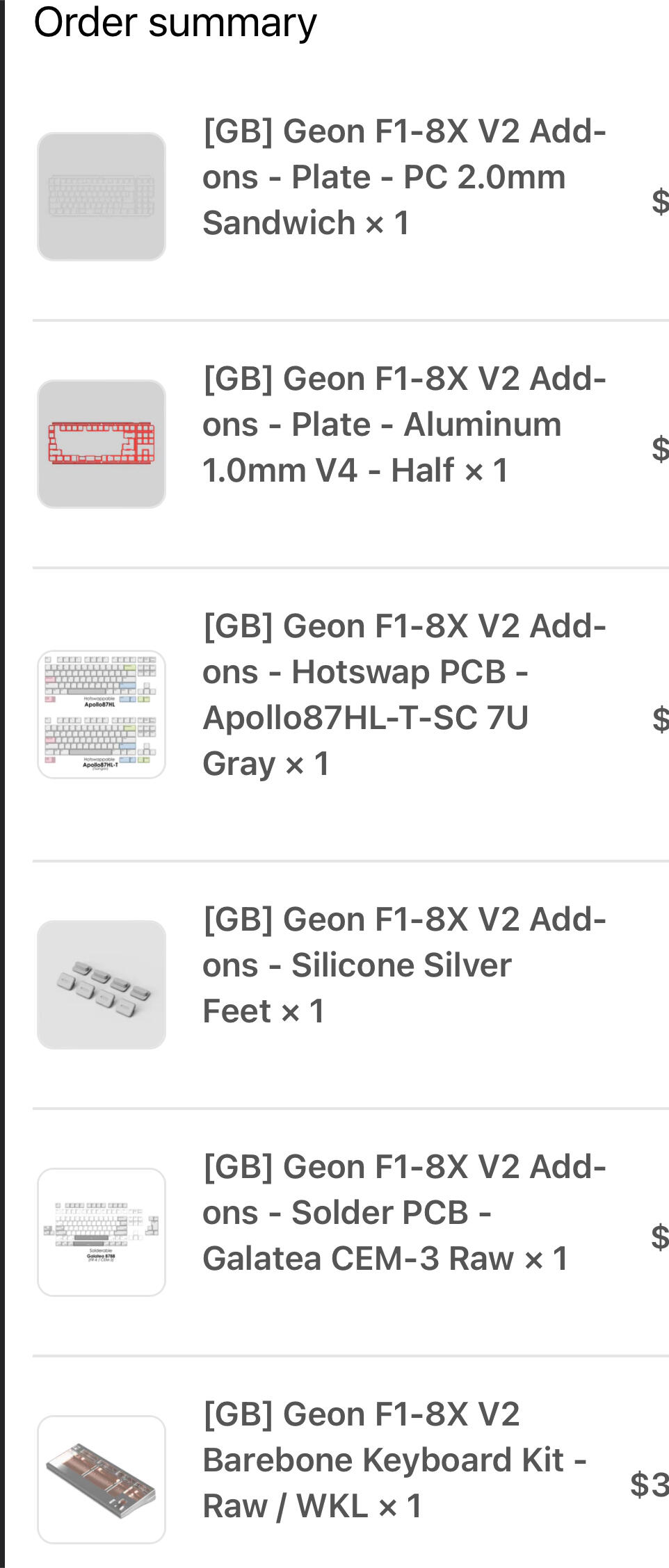Click the price beside the Hotswap PCB item
Image resolution: width=669 pixels, height=1568 pixels.
tap(660, 719)
